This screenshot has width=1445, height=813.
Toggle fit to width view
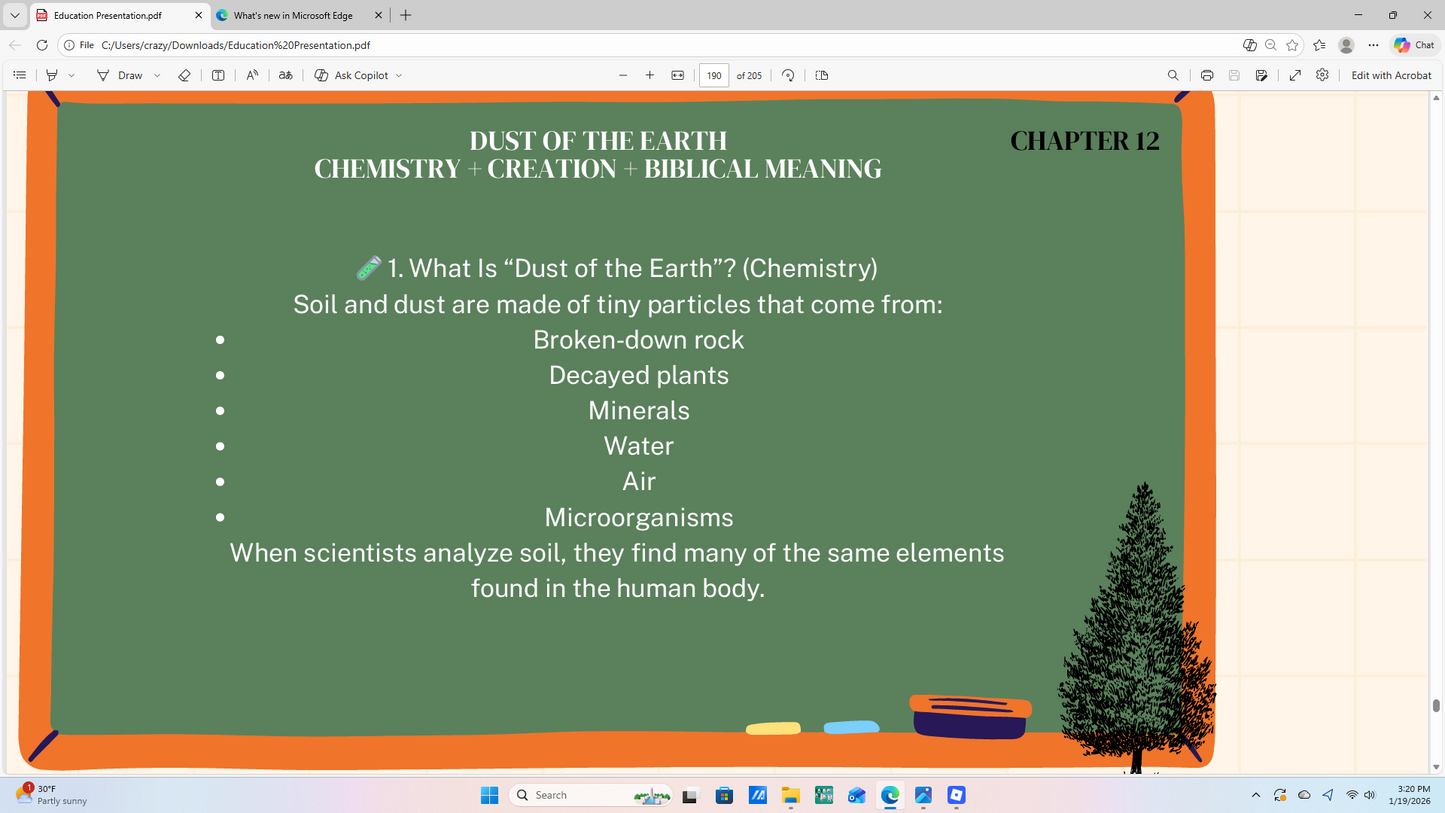(678, 75)
